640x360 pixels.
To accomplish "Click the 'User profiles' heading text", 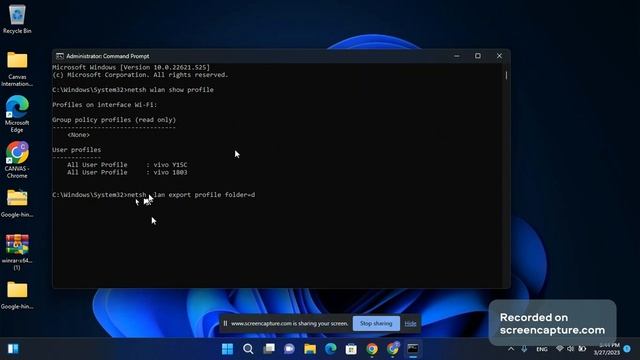I will tap(76, 150).
